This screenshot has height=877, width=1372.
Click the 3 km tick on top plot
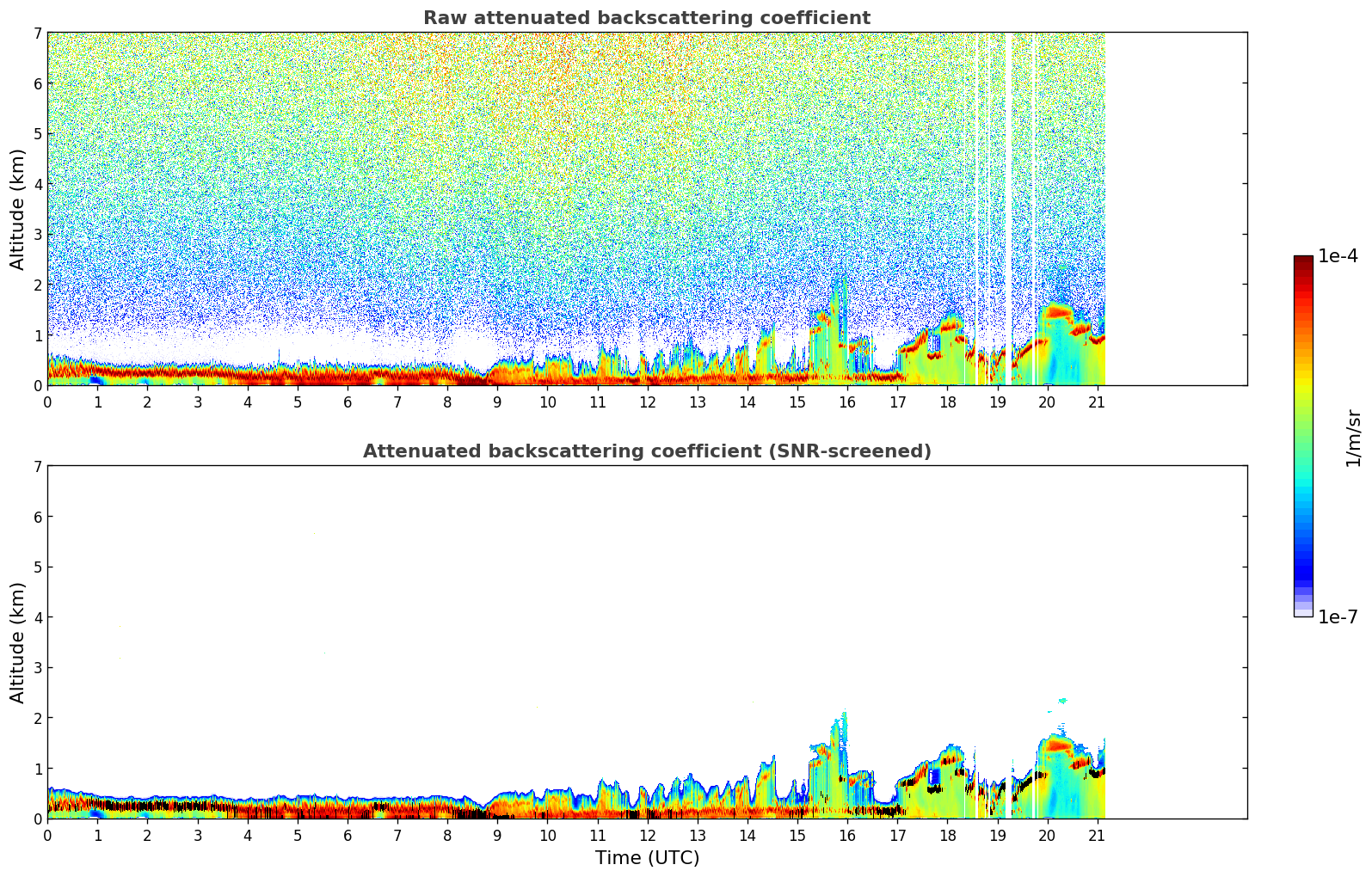tap(37, 235)
